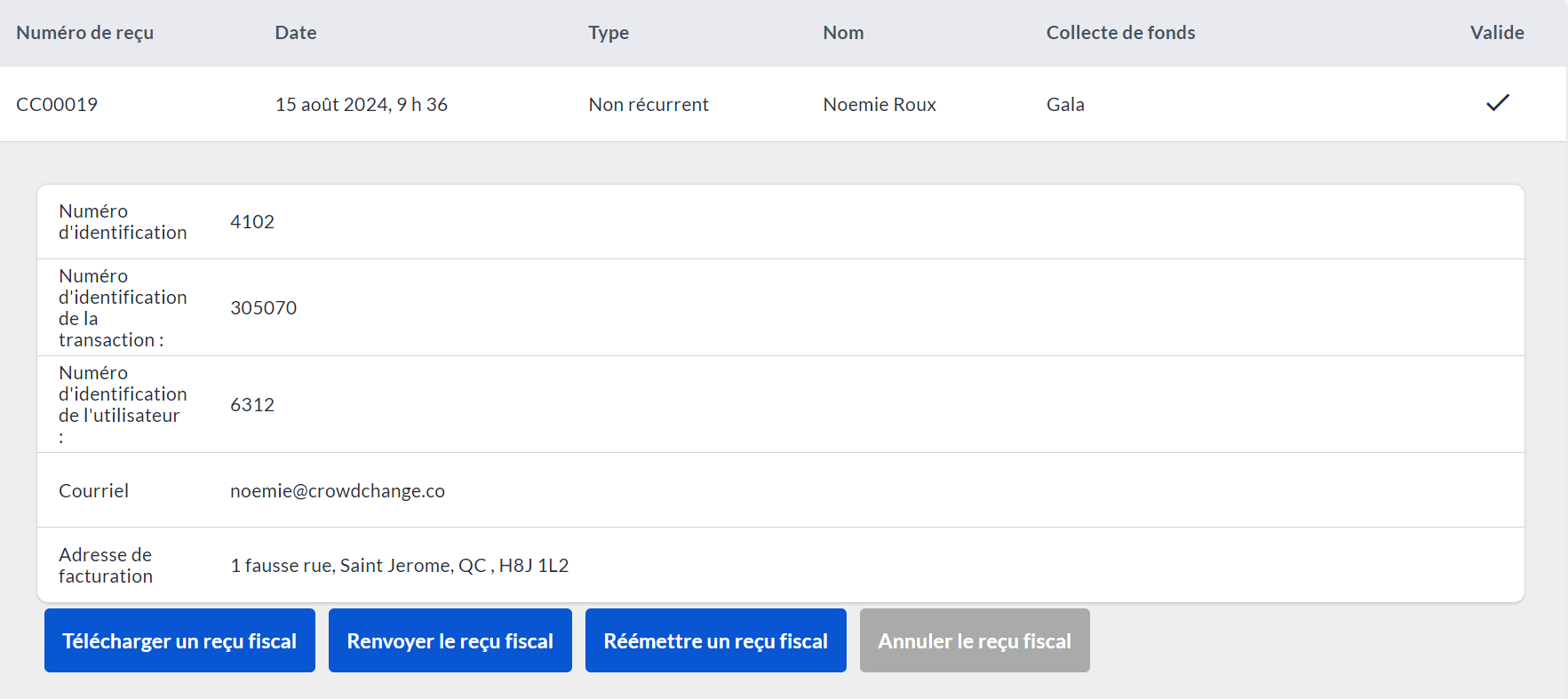This screenshot has width=1568, height=699.
Task: Click the Gala fundraiser cell
Action: [x=1065, y=105]
